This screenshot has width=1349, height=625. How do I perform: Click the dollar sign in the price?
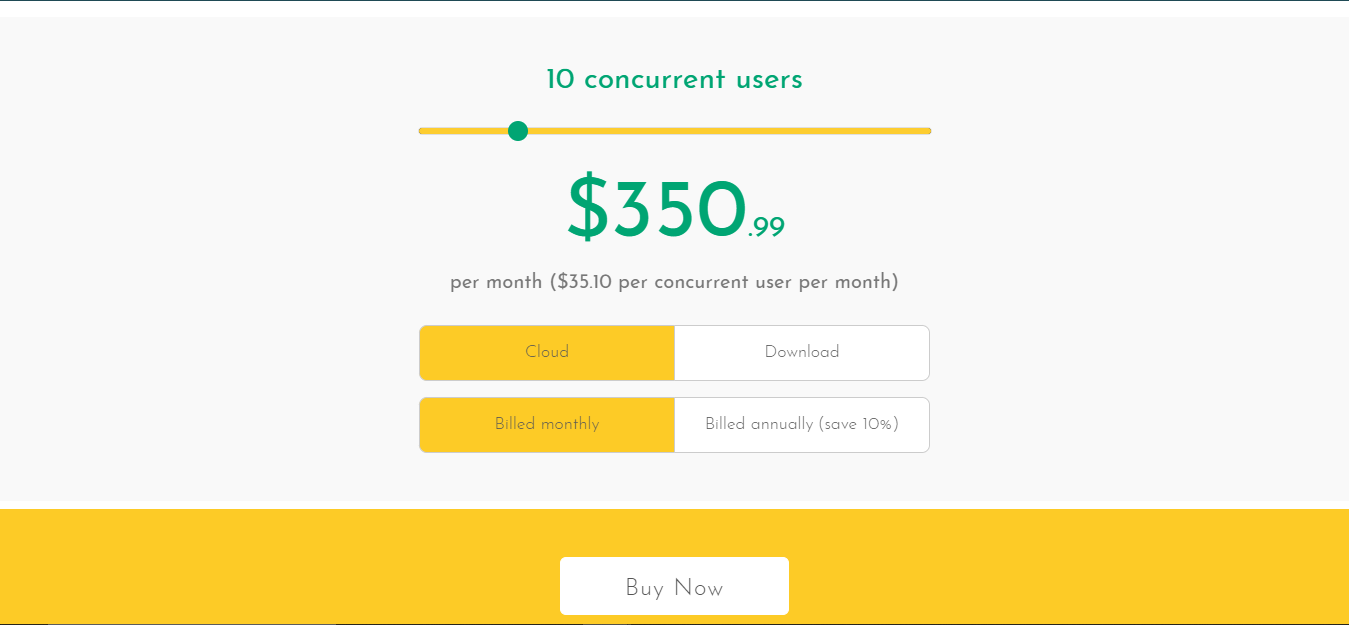coord(588,210)
